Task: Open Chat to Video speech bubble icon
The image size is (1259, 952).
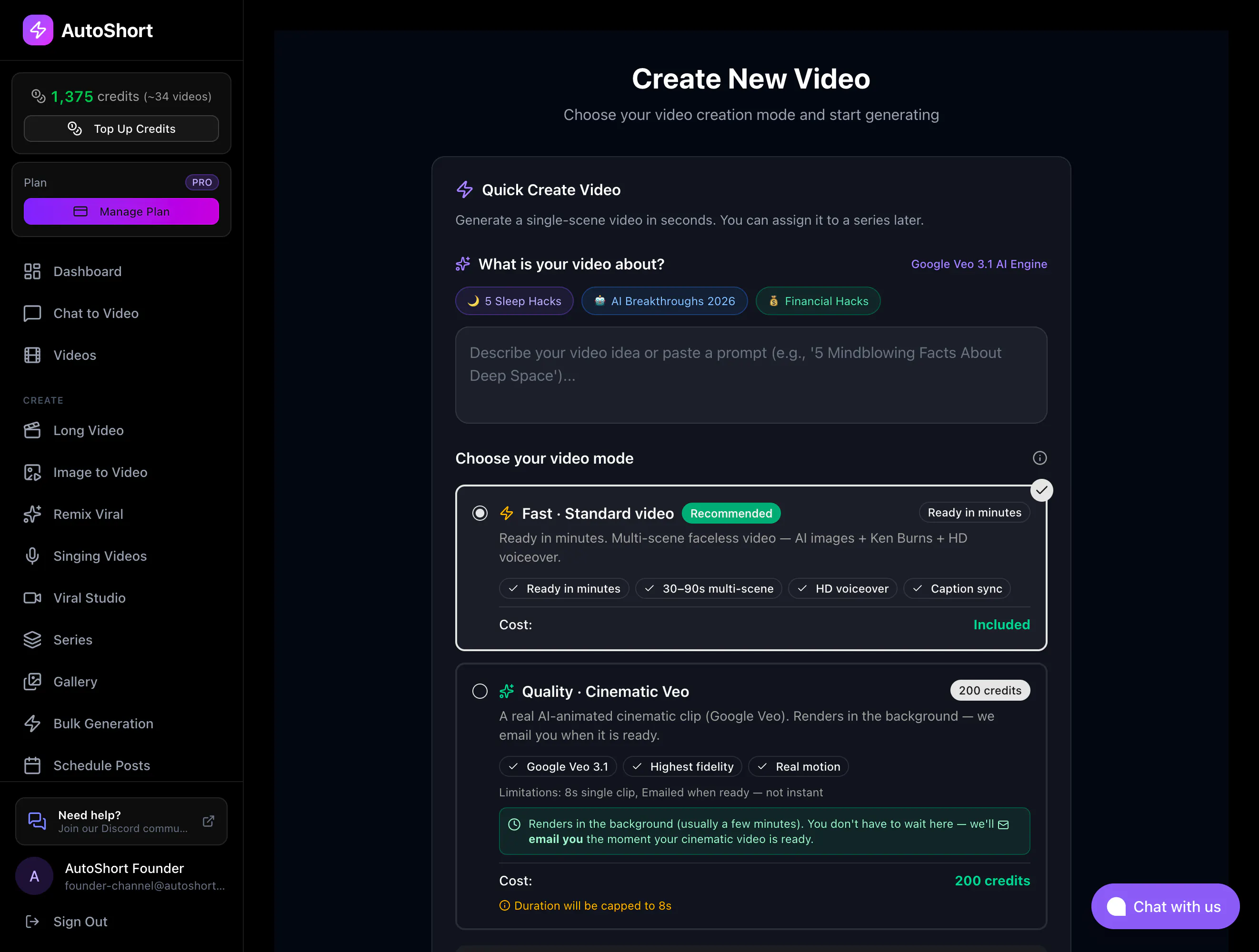Action: pos(32,314)
